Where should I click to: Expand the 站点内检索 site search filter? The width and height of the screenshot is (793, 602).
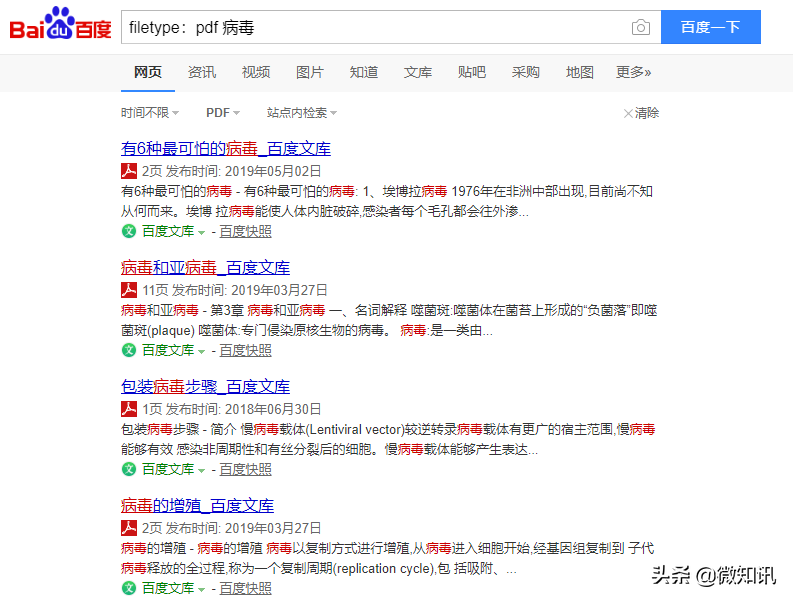pos(302,112)
